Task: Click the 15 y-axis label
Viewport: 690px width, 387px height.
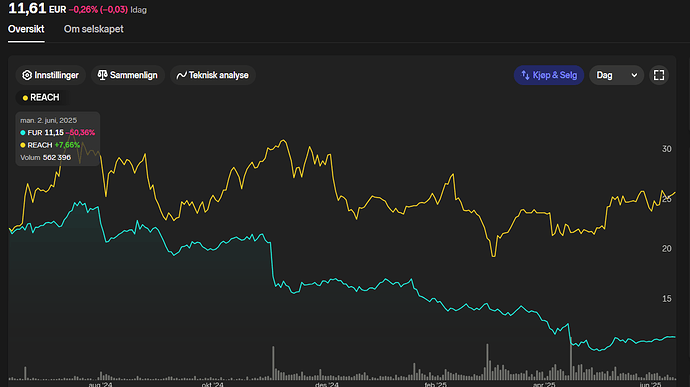Action: point(667,299)
